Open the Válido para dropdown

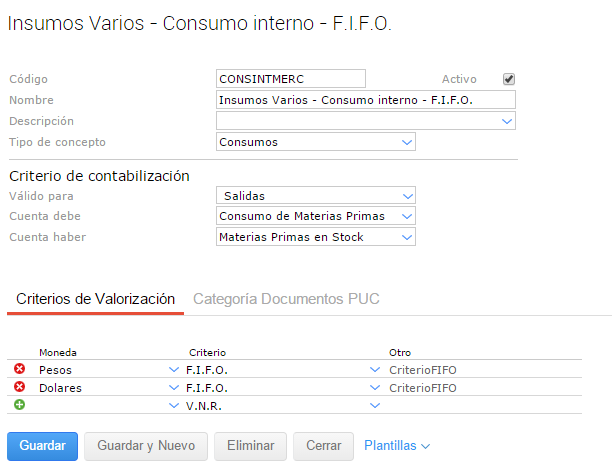pyautogui.click(x=407, y=196)
